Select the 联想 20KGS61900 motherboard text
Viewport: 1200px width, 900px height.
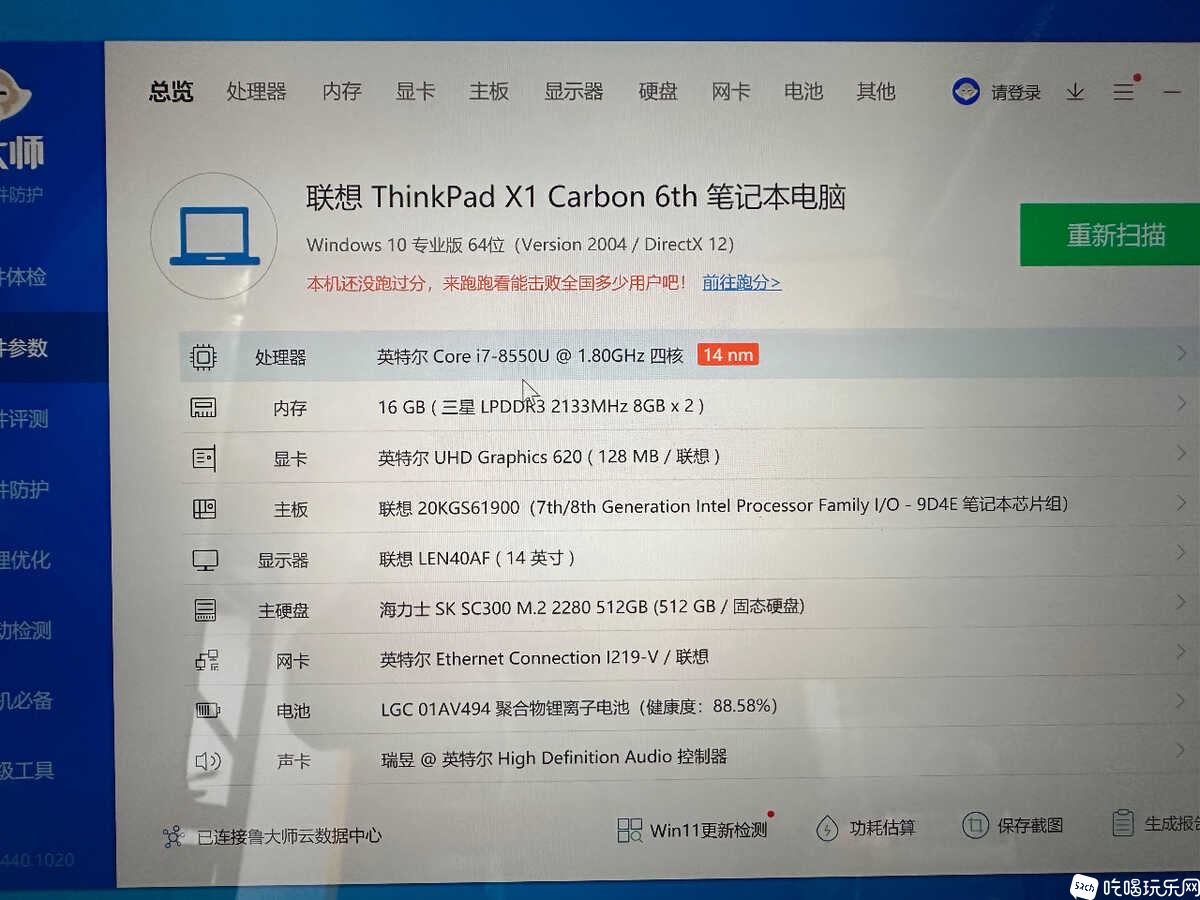(x=723, y=507)
